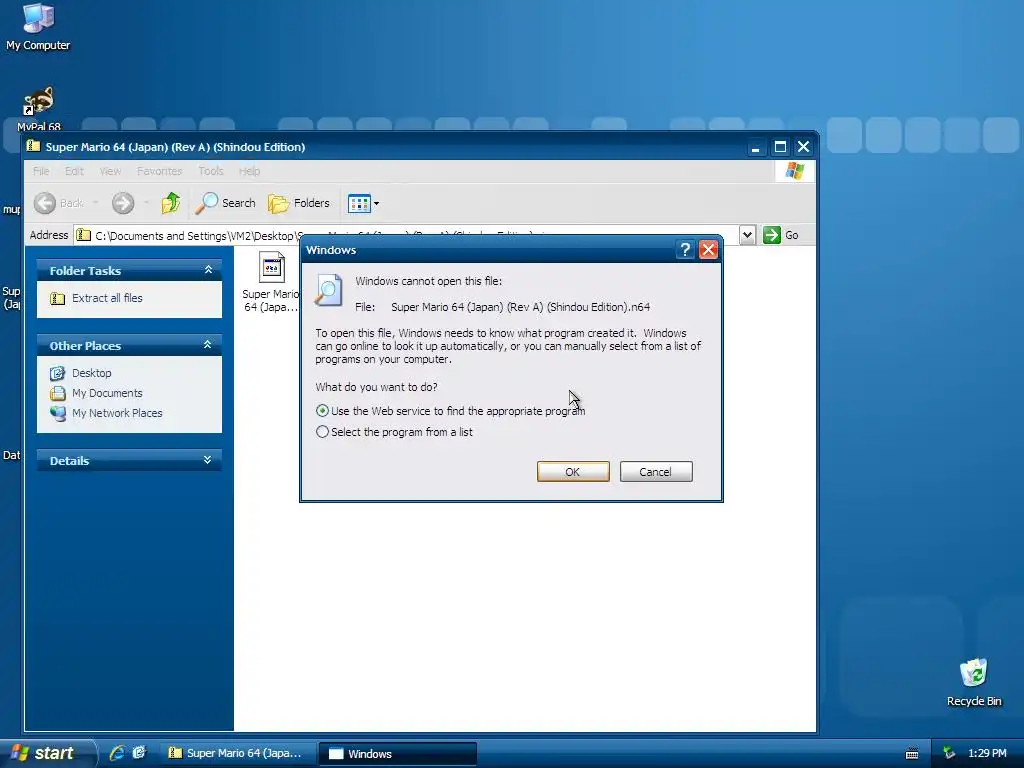Click the Address path field
Image resolution: width=1024 pixels, height=768 pixels.
[407, 235]
